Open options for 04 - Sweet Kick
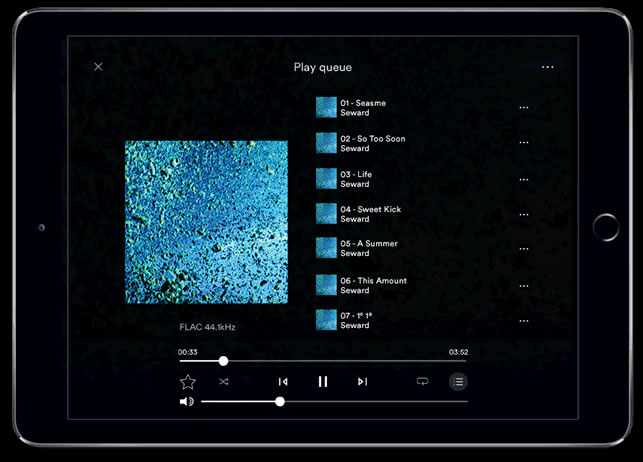This screenshot has width=643, height=462. (x=524, y=214)
